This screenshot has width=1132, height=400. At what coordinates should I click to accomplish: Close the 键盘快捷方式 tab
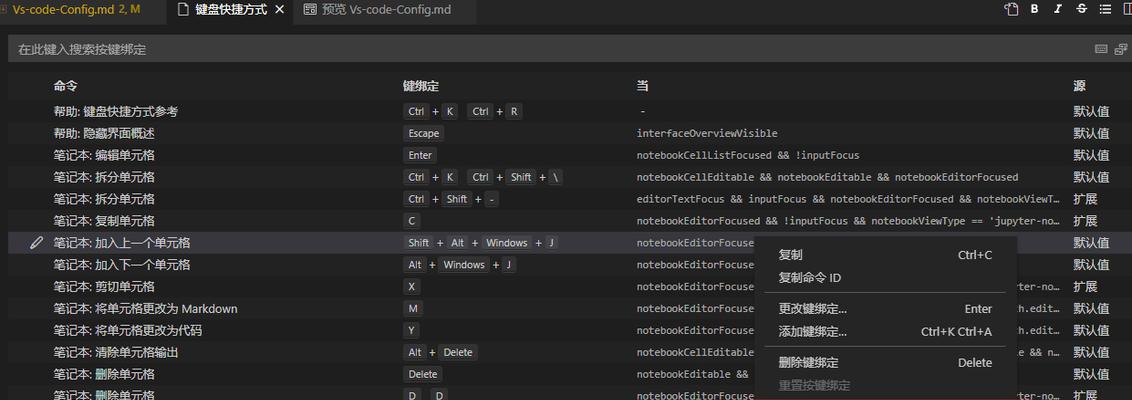pos(279,10)
